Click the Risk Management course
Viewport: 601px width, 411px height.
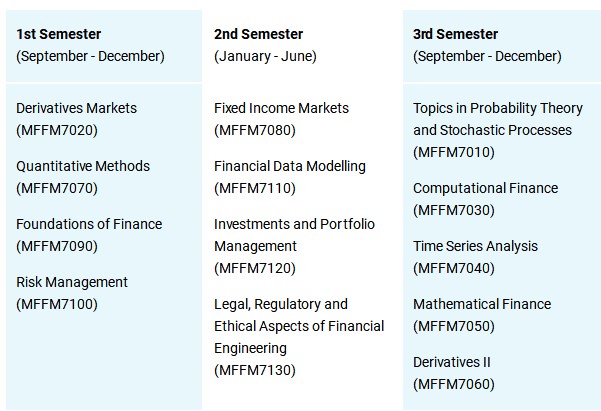tap(72, 282)
